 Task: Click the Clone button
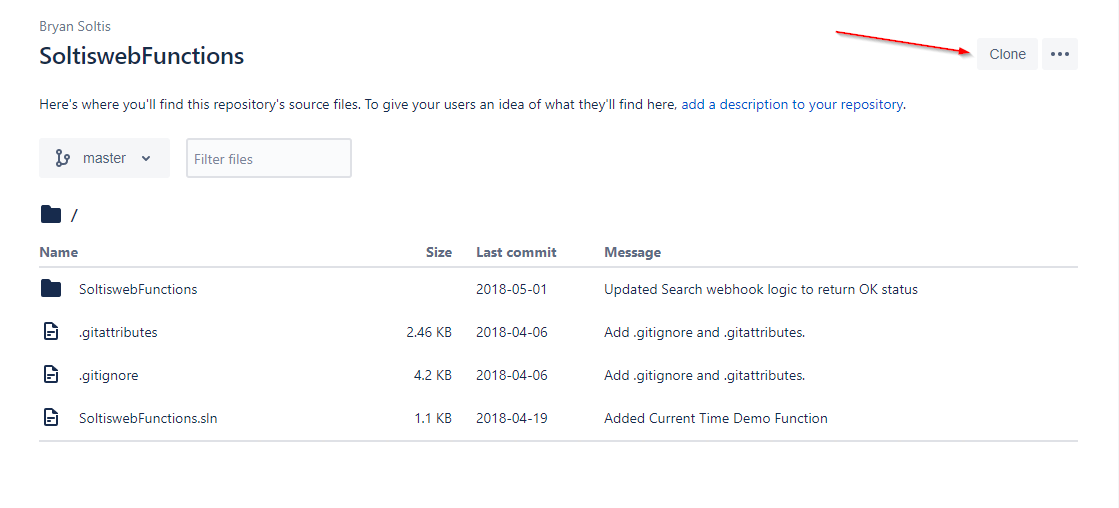click(x=1007, y=54)
